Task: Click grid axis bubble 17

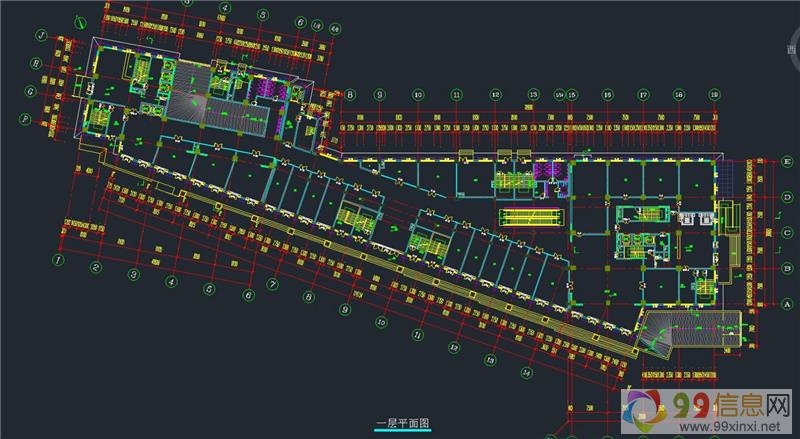Action: (x=643, y=94)
